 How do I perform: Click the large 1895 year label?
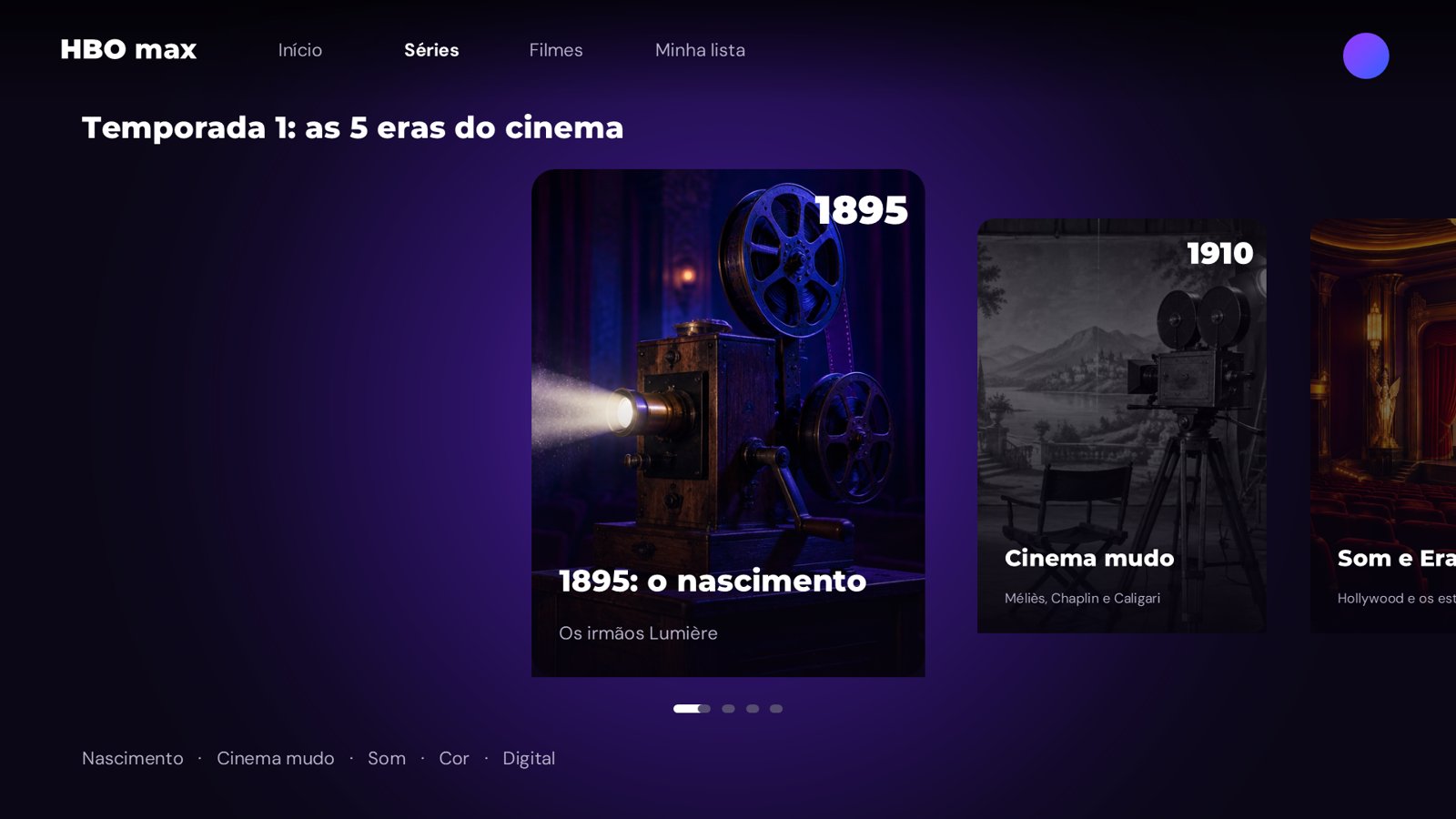click(x=861, y=210)
